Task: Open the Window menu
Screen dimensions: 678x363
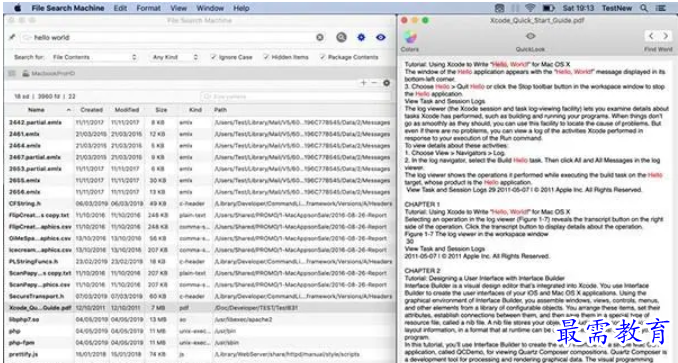Action: coord(210,8)
